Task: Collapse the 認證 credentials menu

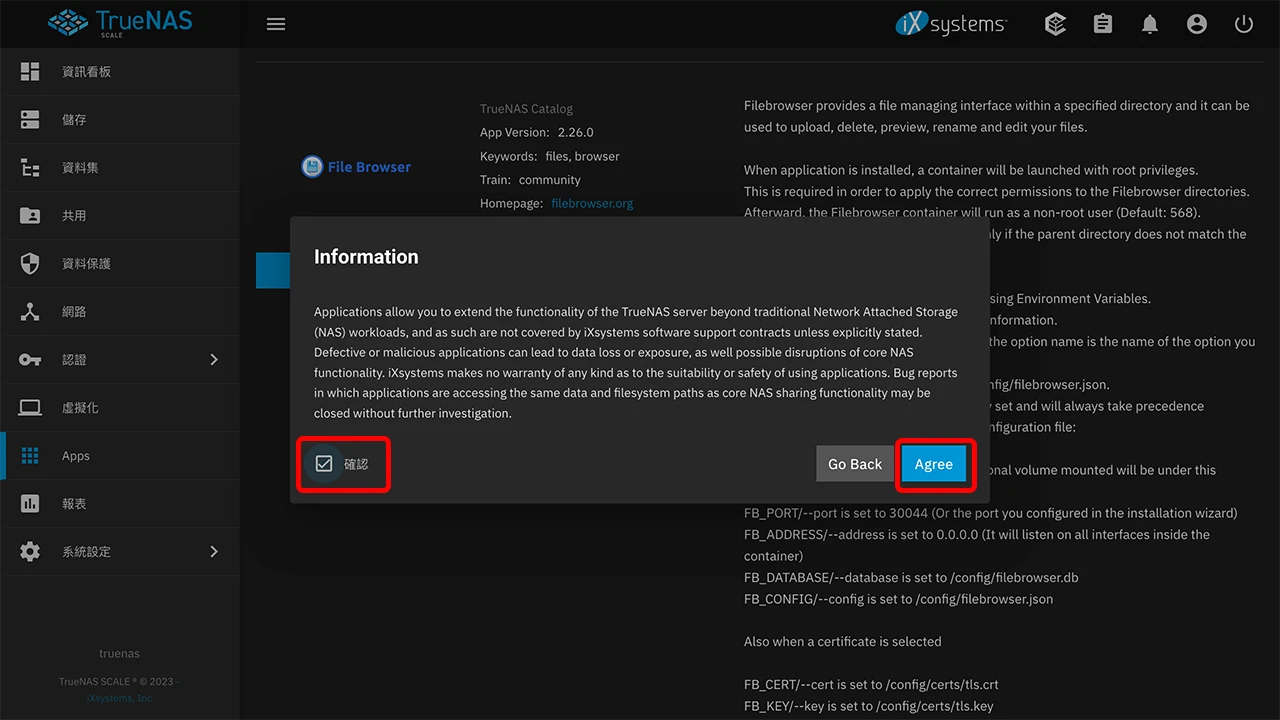Action: (x=213, y=359)
